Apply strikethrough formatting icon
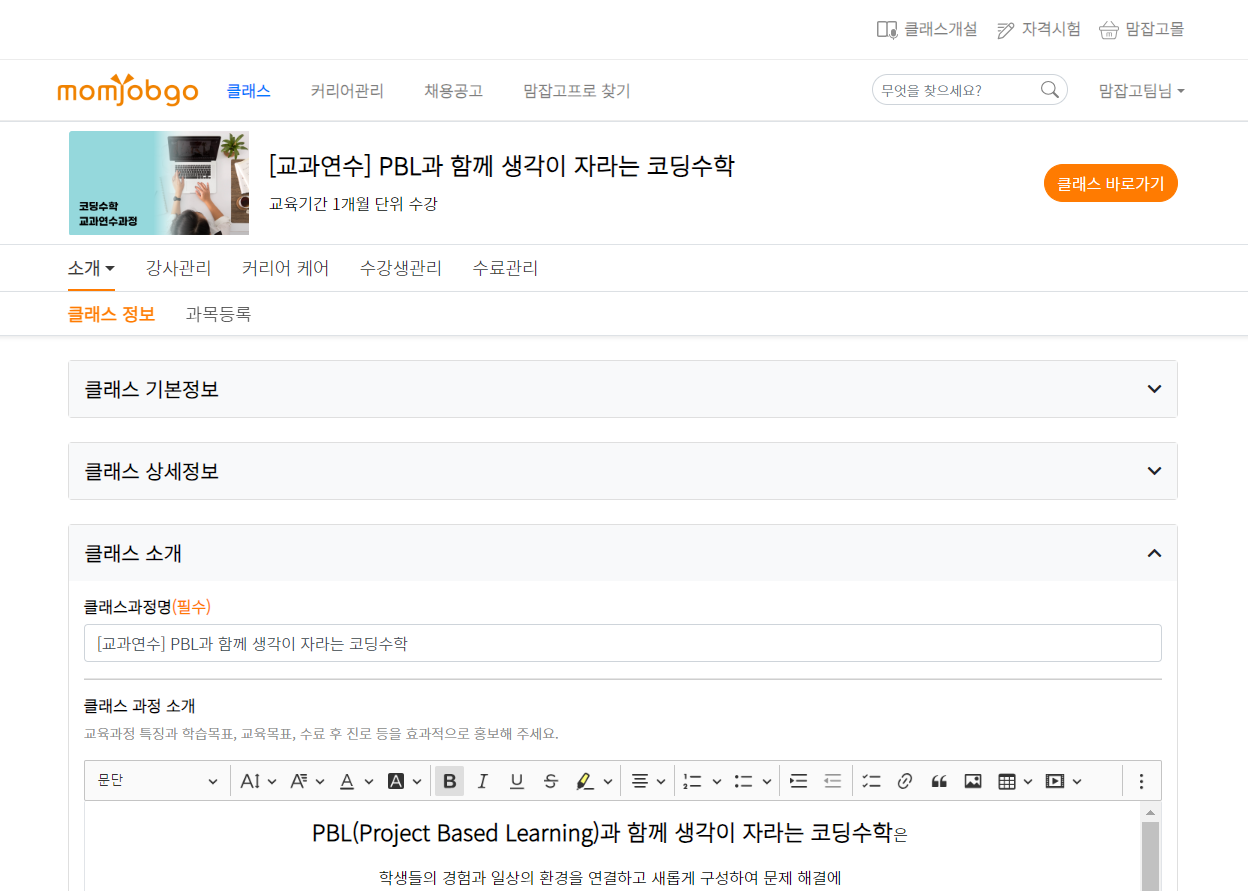The image size is (1248, 891). pos(550,781)
